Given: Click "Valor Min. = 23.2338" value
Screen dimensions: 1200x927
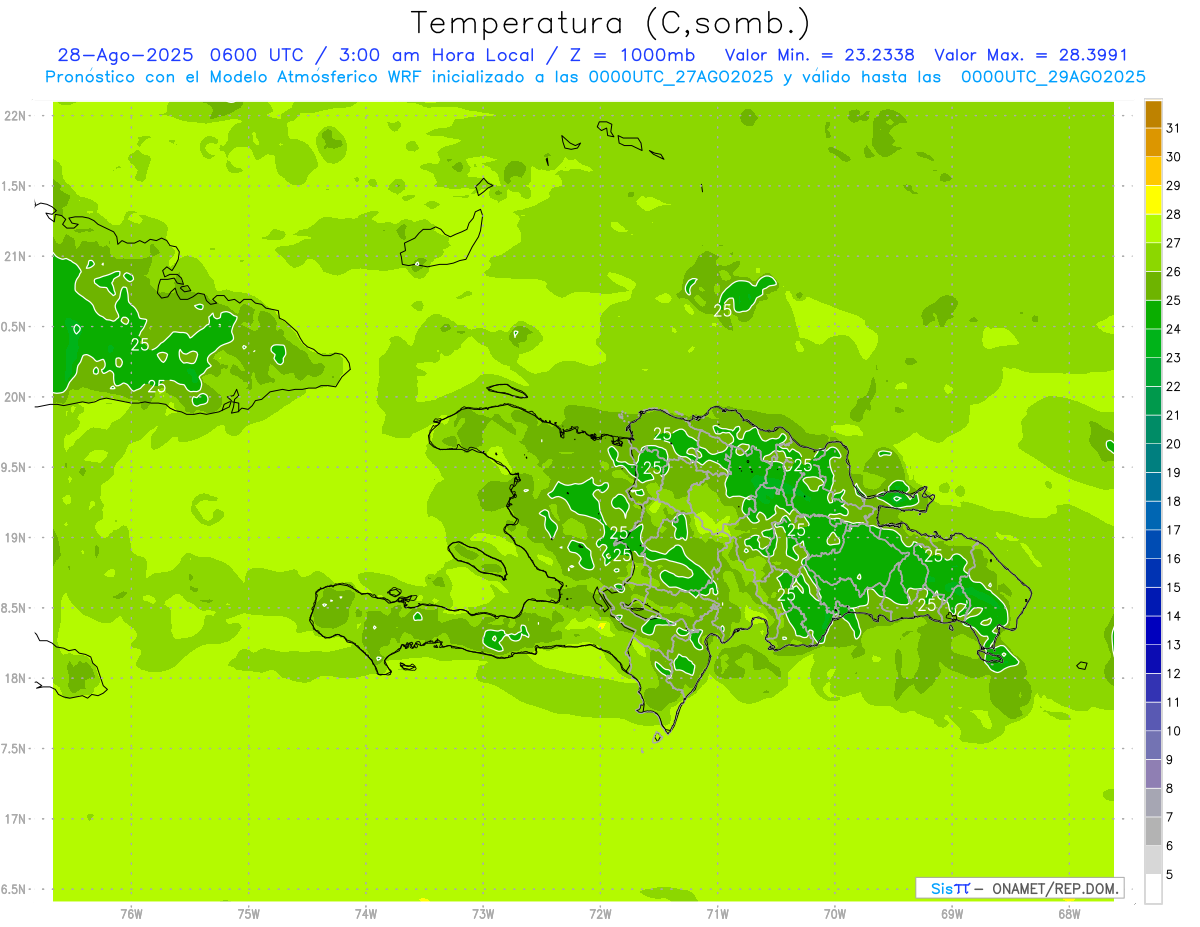Looking at the screenshot, I should point(819,56).
